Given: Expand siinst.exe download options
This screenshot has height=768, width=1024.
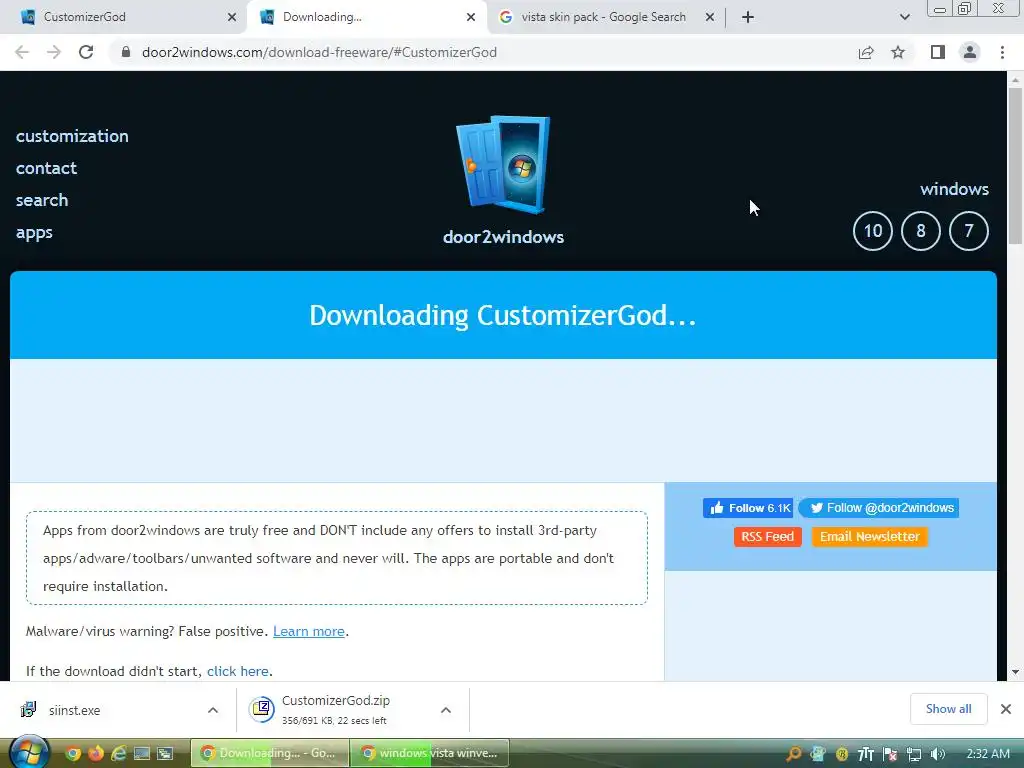Looking at the screenshot, I should pyautogui.click(x=212, y=710).
